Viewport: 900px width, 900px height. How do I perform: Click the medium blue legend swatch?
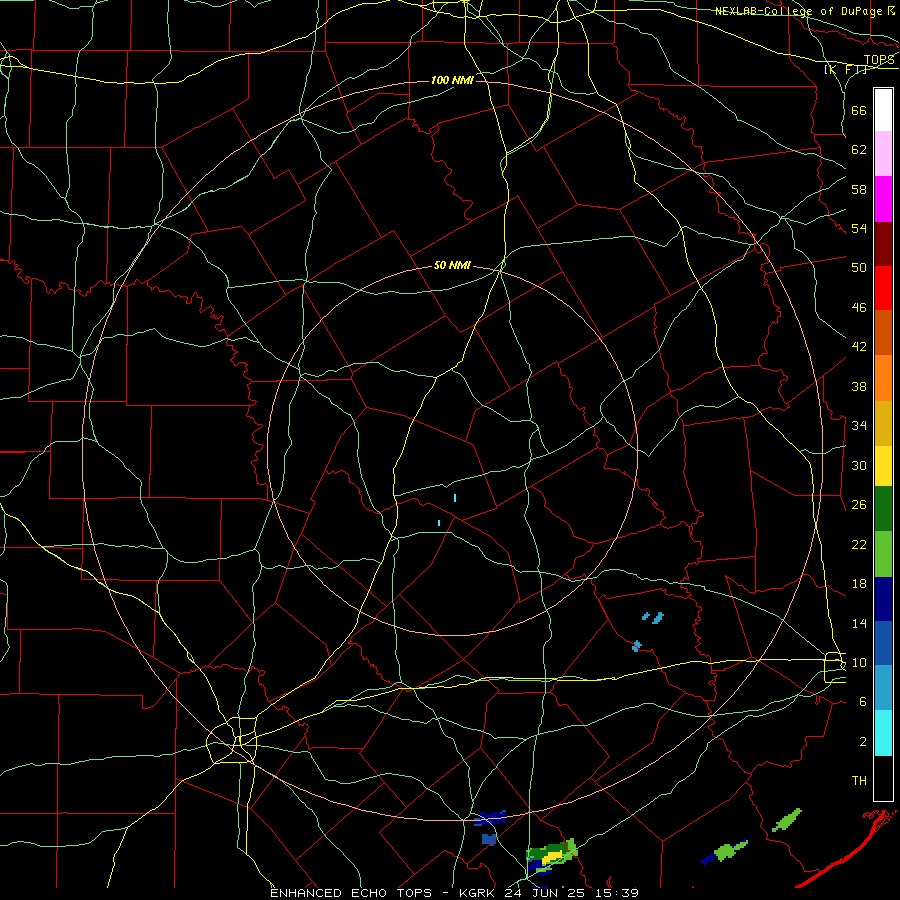[883, 643]
